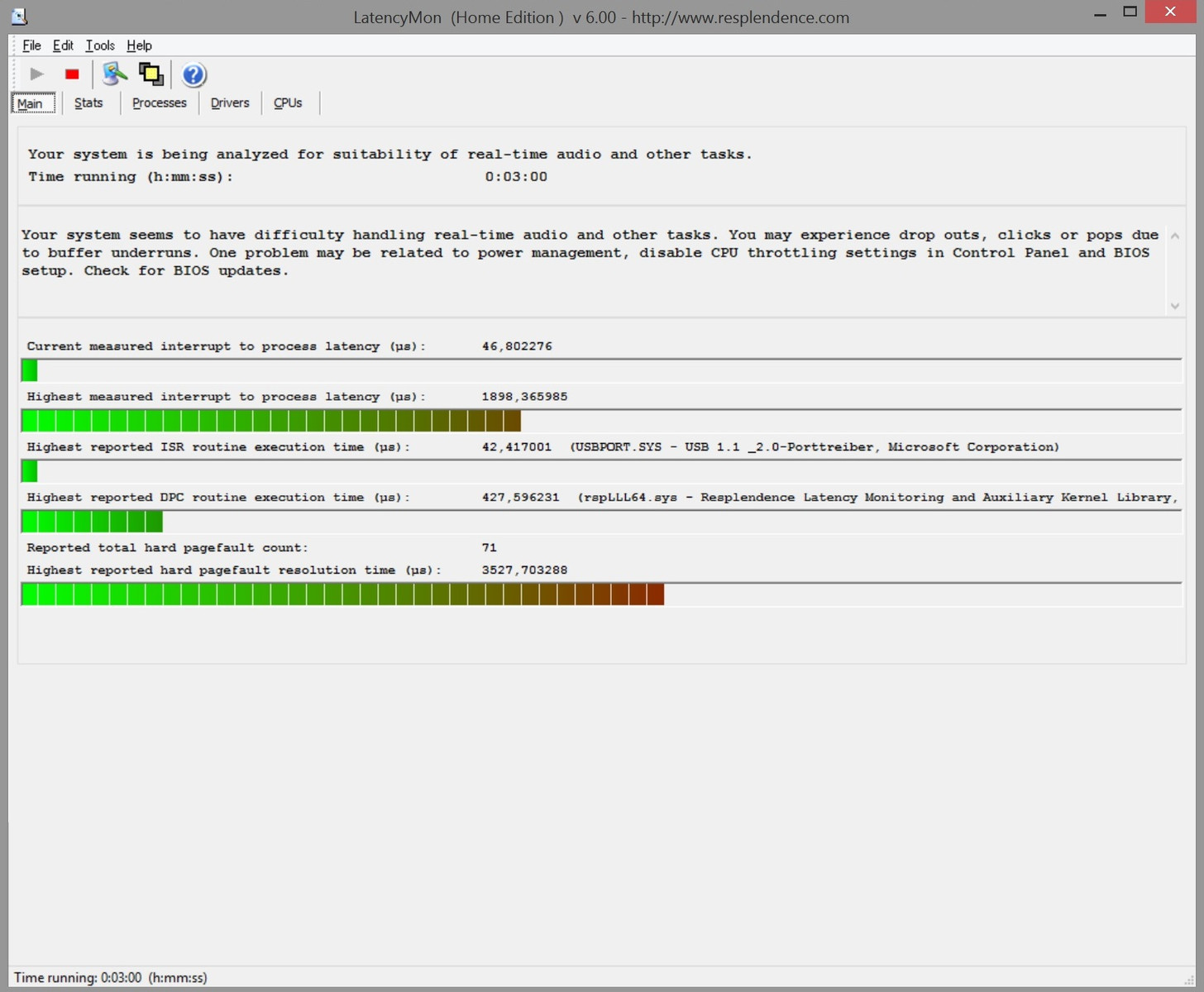Click the warning text about buffer underruns
Screen dimensions: 1204x992
pos(590,253)
